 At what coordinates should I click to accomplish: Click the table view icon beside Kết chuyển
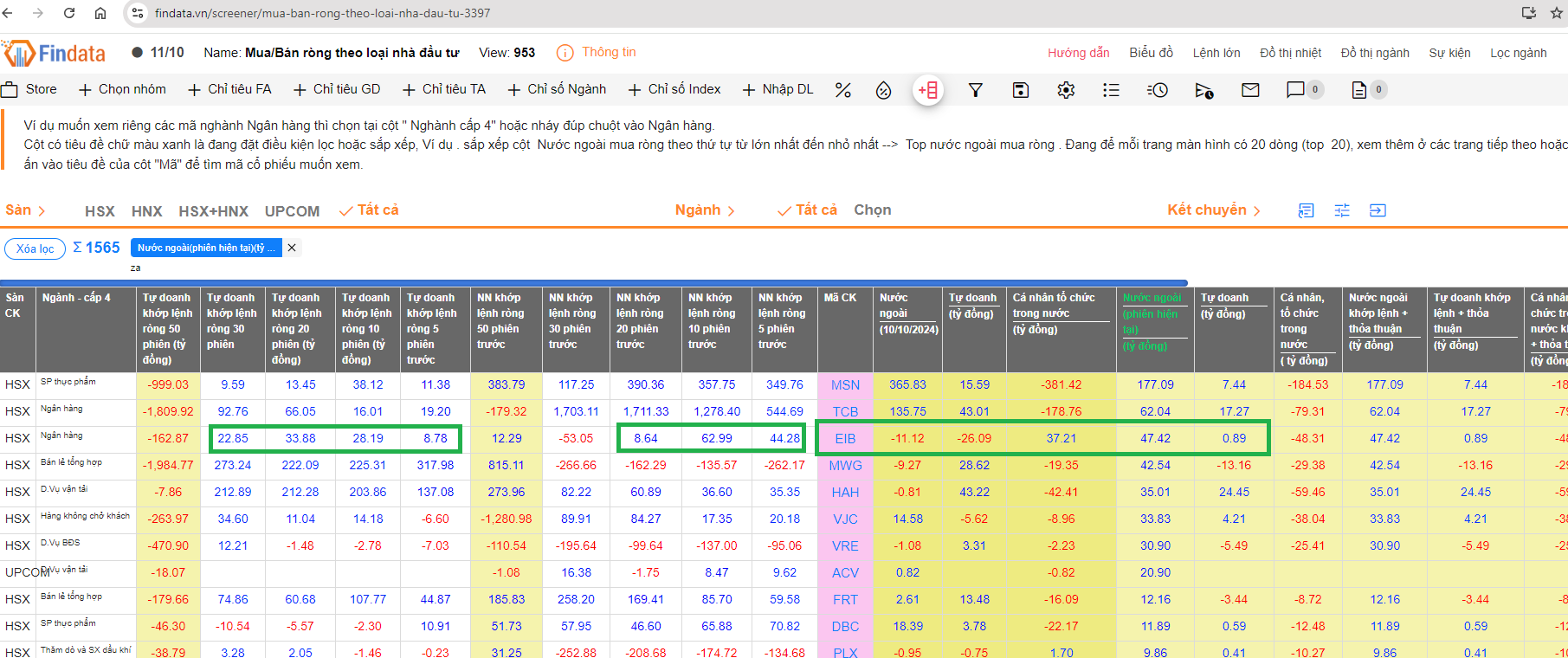1307,210
